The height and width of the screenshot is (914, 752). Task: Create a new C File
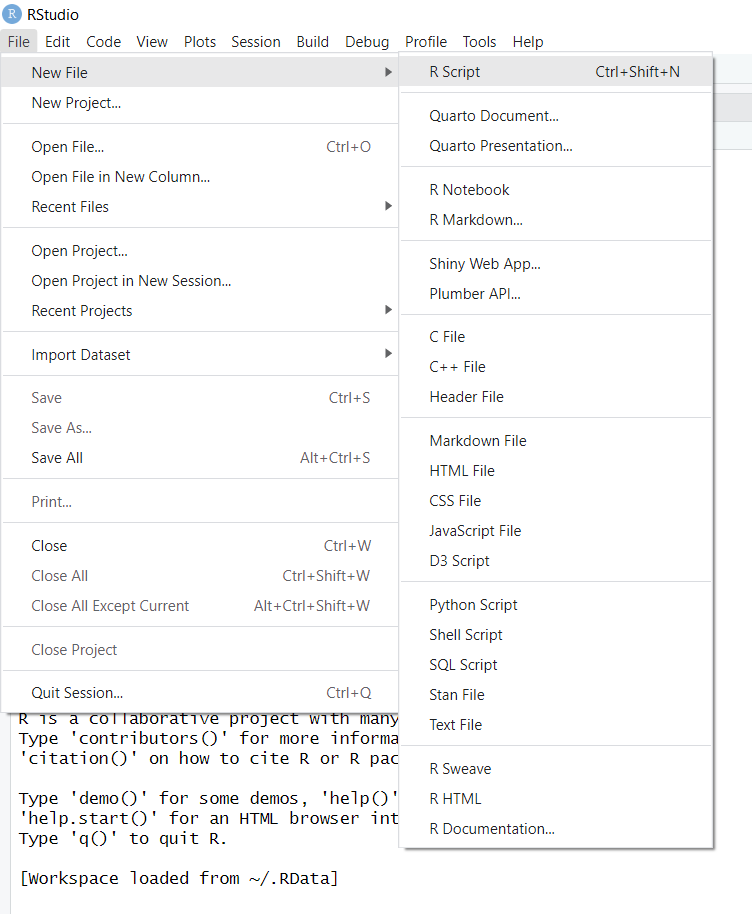click(556, 337)
